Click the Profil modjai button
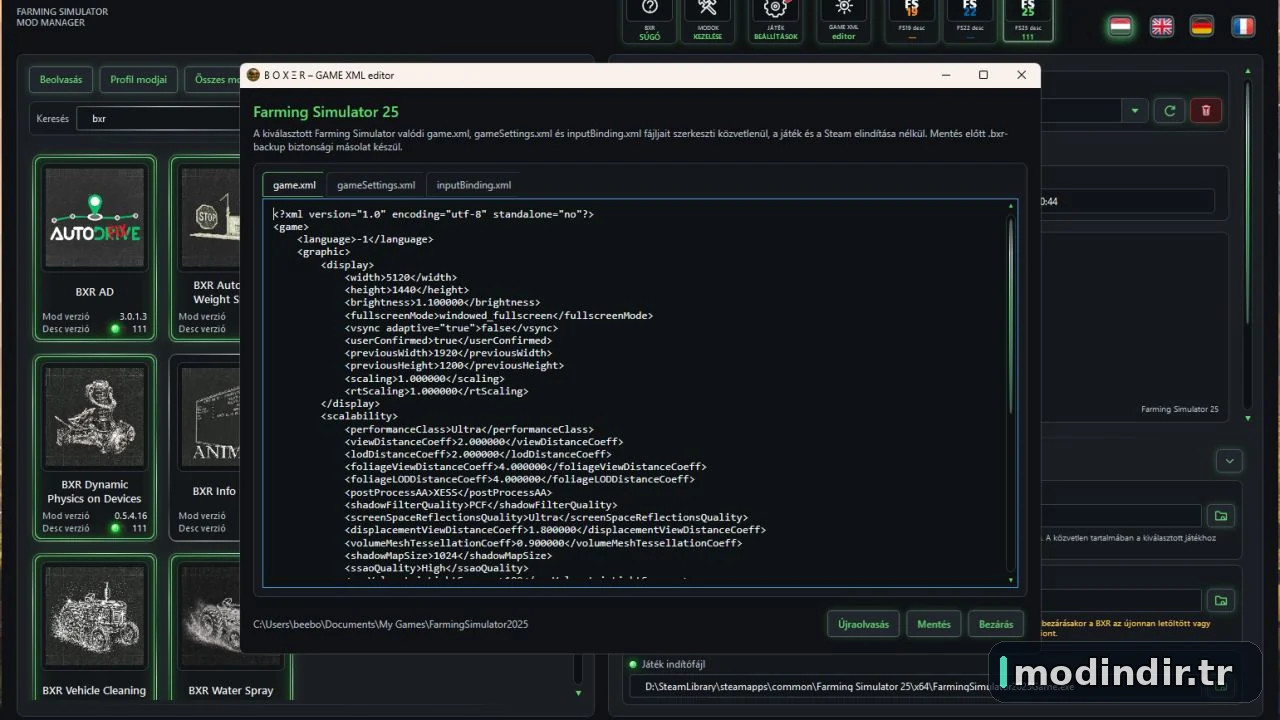Image resolution: width=1280 pixels, height=720 pixels. tap(139, 80)
